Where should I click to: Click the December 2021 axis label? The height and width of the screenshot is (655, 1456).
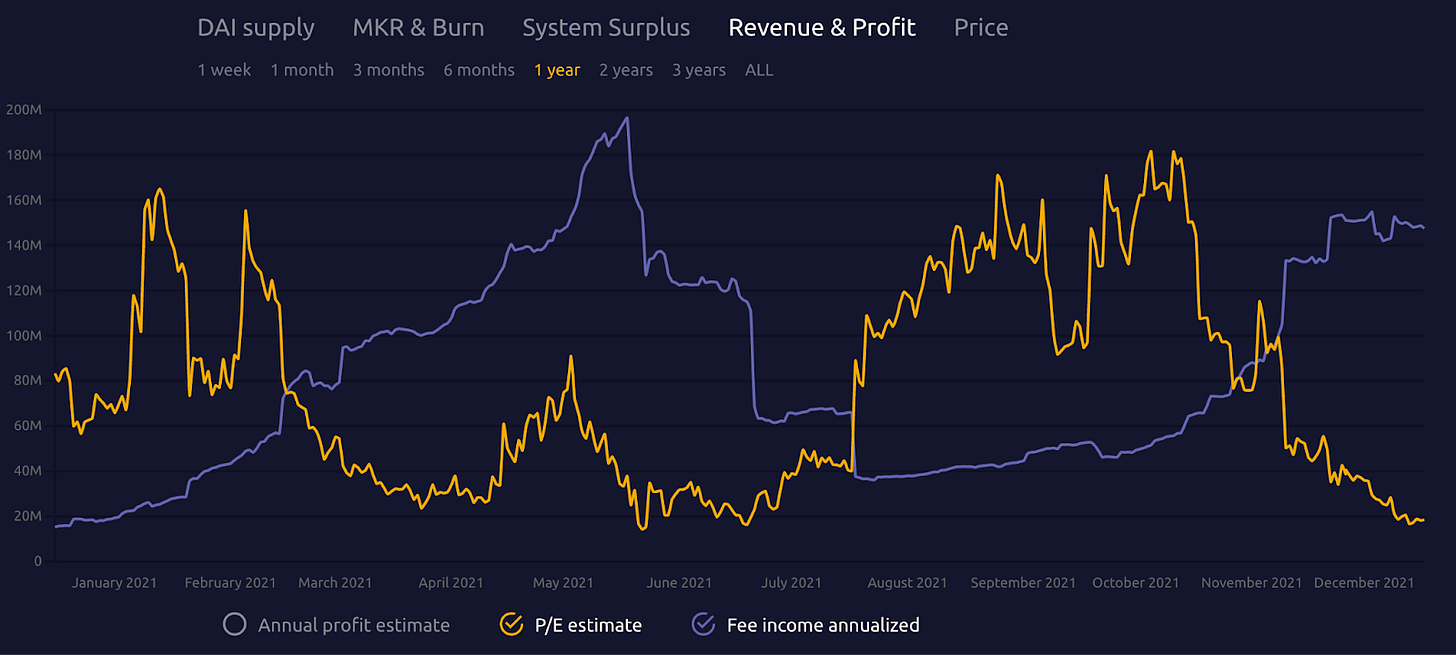pos(1363,583)
